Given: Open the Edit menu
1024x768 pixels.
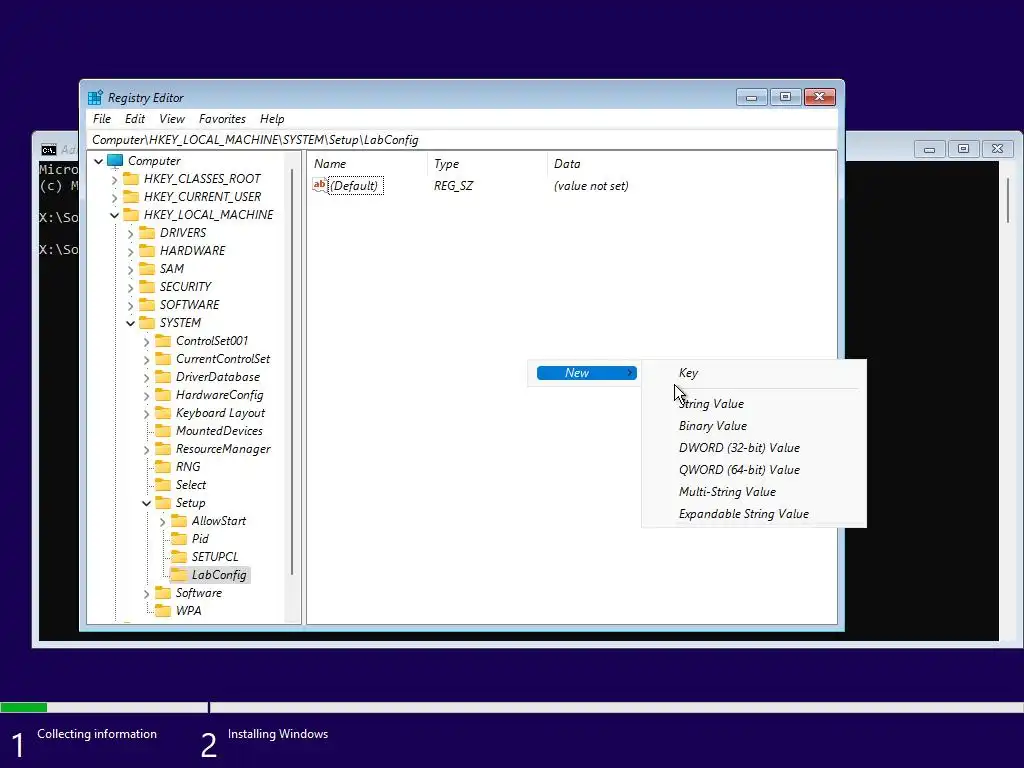Looking at the screenshot, I should (135, 119).
